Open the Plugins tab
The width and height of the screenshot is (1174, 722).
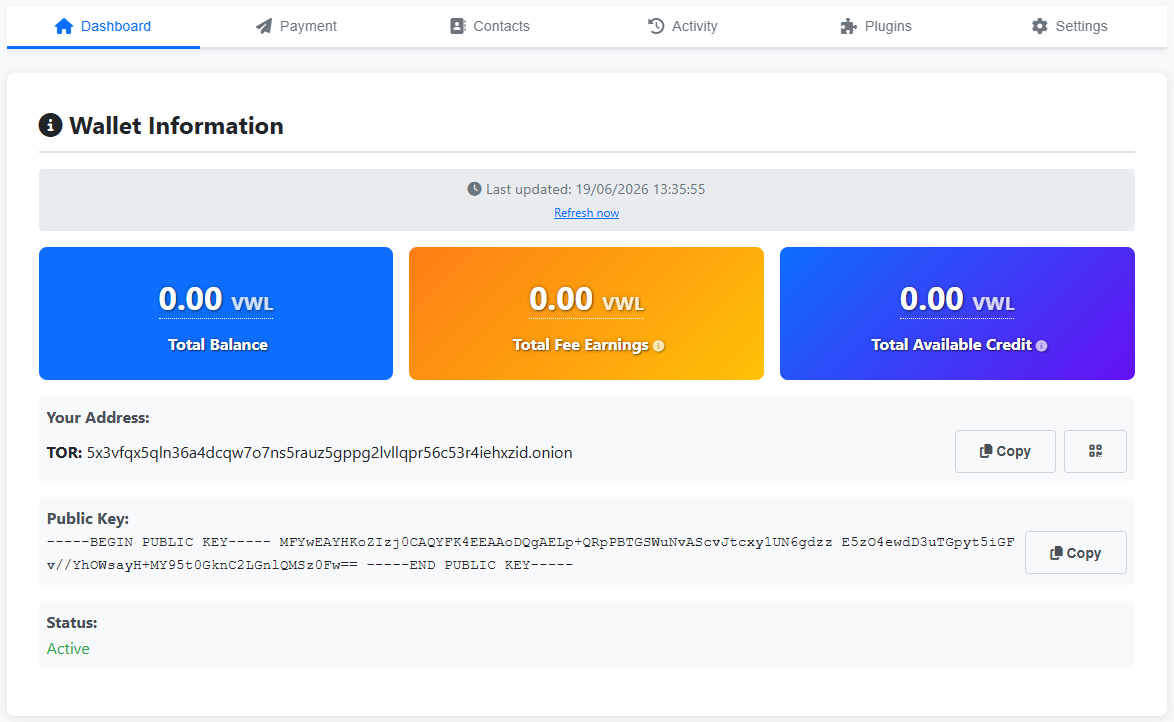[876, 26]
